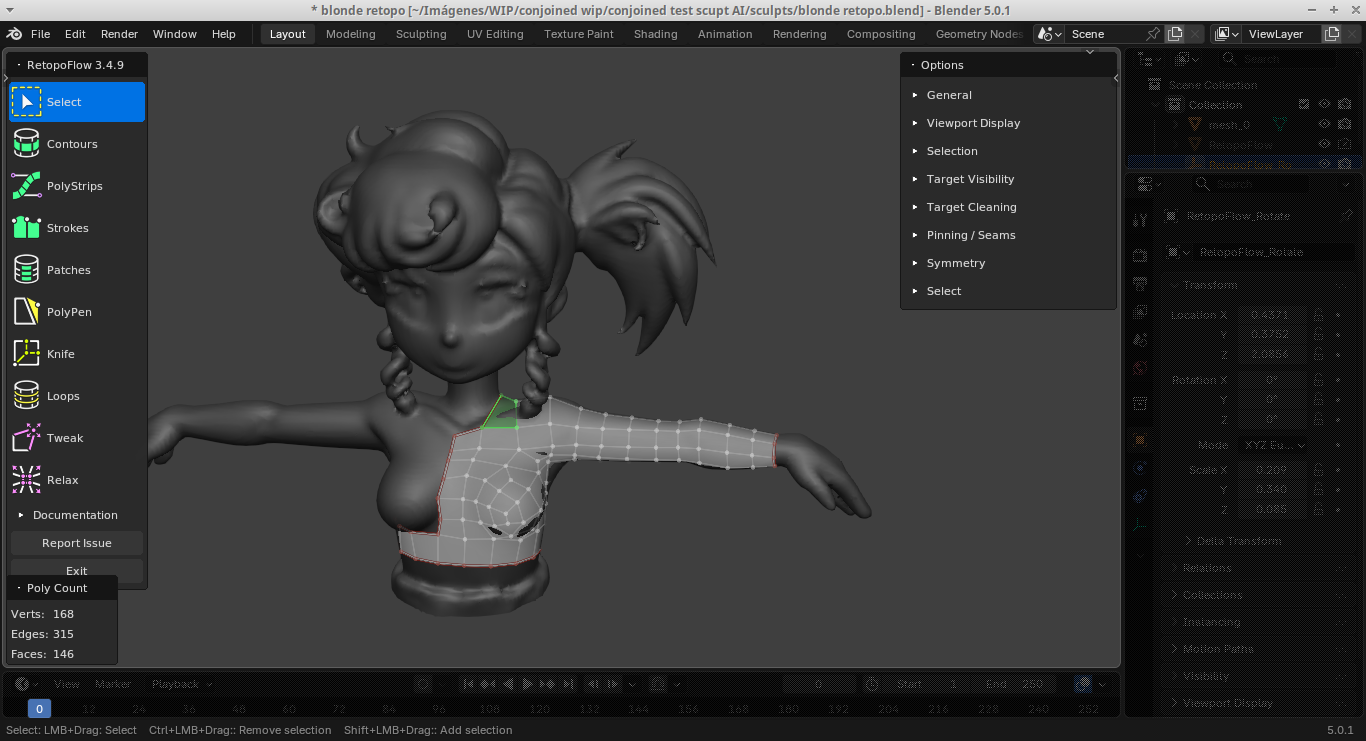The height and width of the screenshot is (741, 1366).
Task: Disable mesh_0 in renders camera icon
Action: coord(1344,125)
